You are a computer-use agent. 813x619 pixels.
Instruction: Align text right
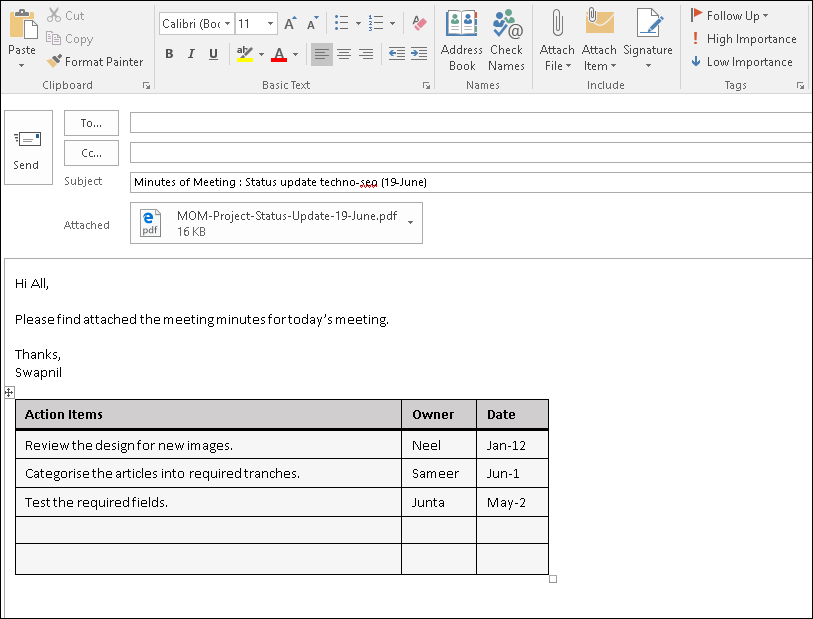[366, 54]
